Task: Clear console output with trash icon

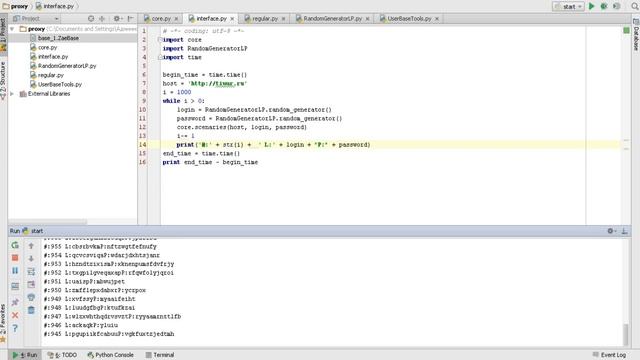Action: click(31, 310)
